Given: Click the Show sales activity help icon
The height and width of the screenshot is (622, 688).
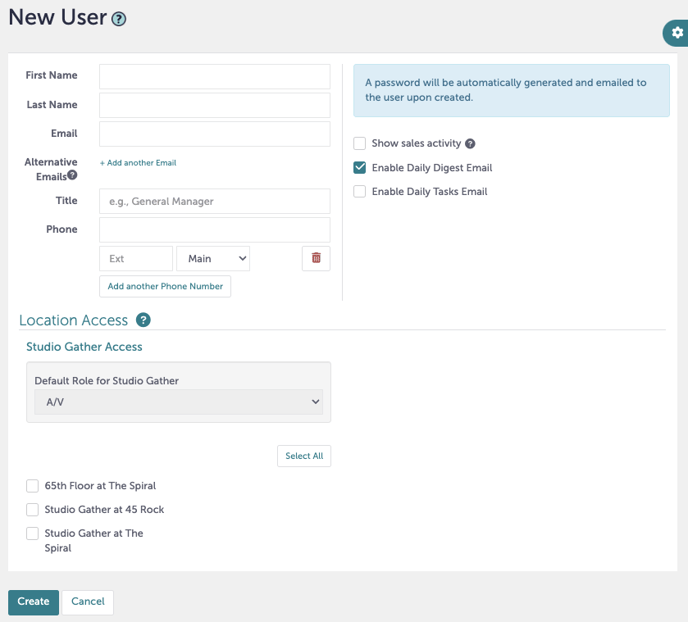Looking at the screenshot, I should (470, 144).
